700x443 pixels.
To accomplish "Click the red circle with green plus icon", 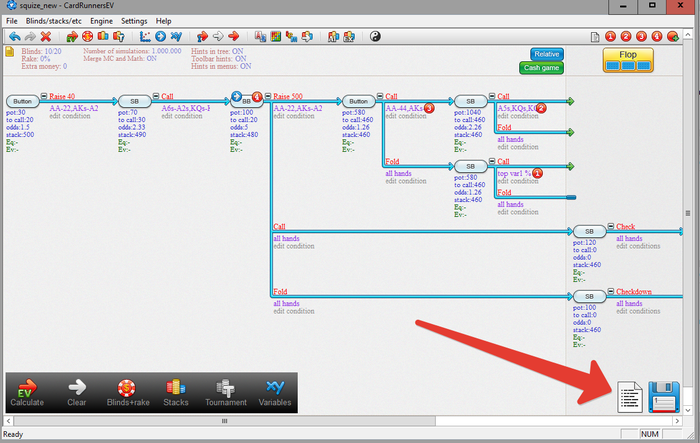I will [x=673, y=37].
